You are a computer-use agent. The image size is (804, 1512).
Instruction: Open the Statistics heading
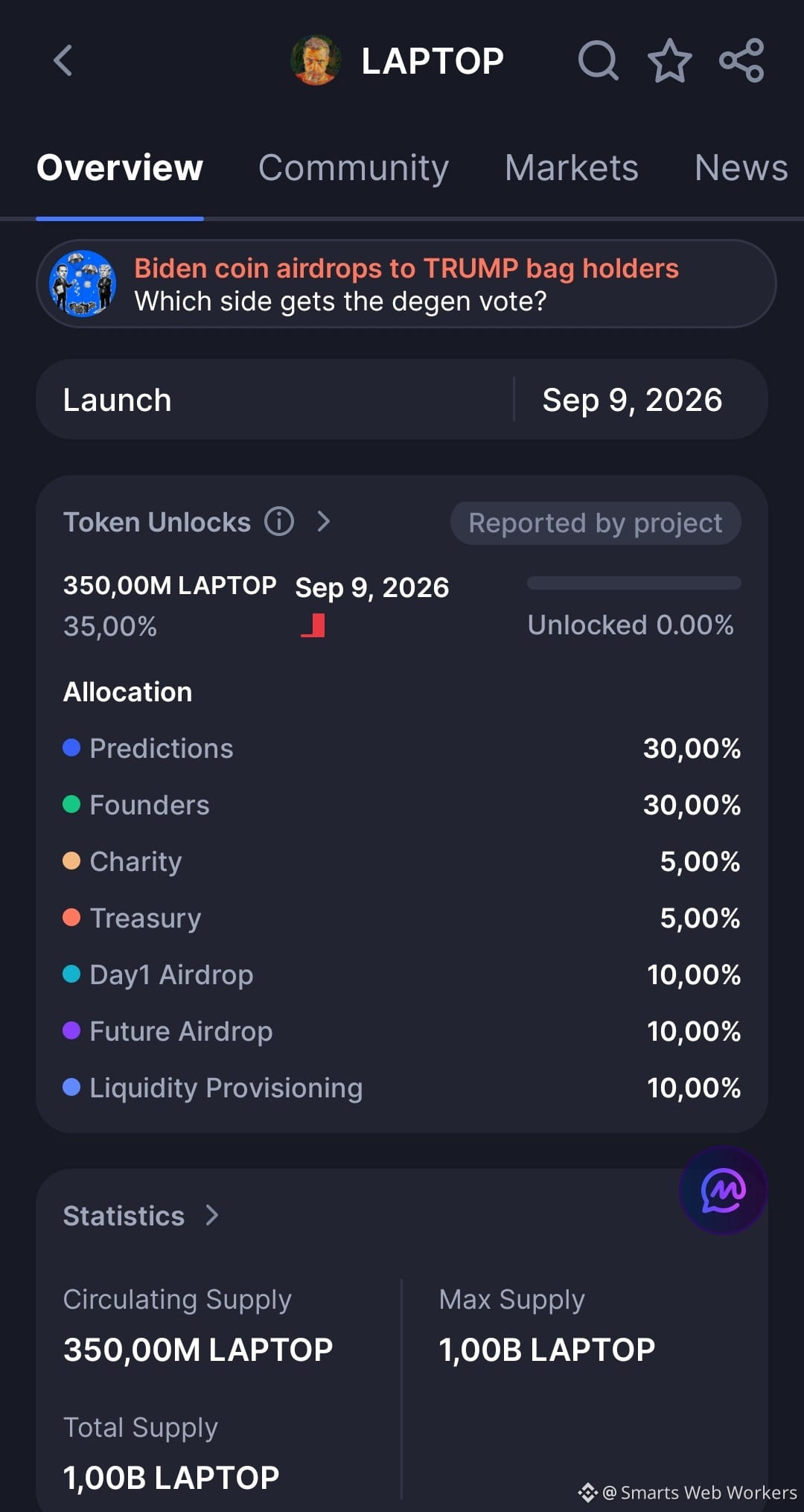coord(124,1215)
